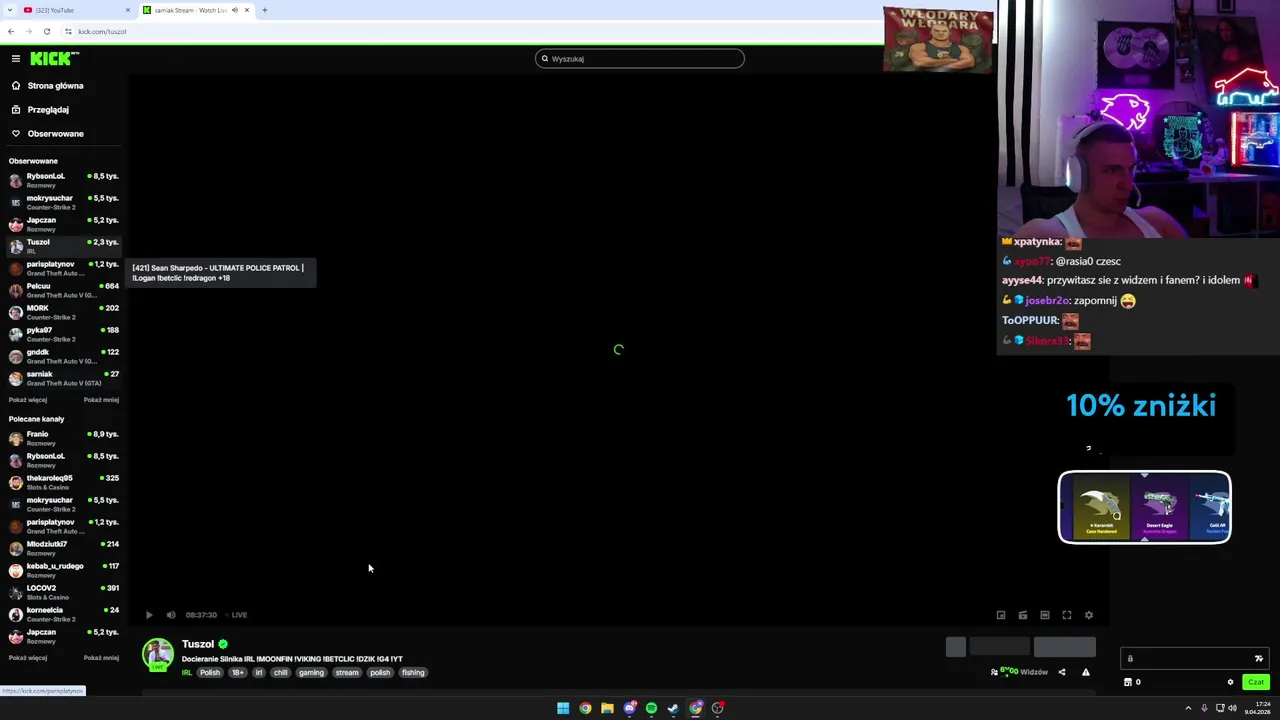This screenshot has height=720, width=1280.
Task: Share the stream via share icon
Action: pos(1062,672)
